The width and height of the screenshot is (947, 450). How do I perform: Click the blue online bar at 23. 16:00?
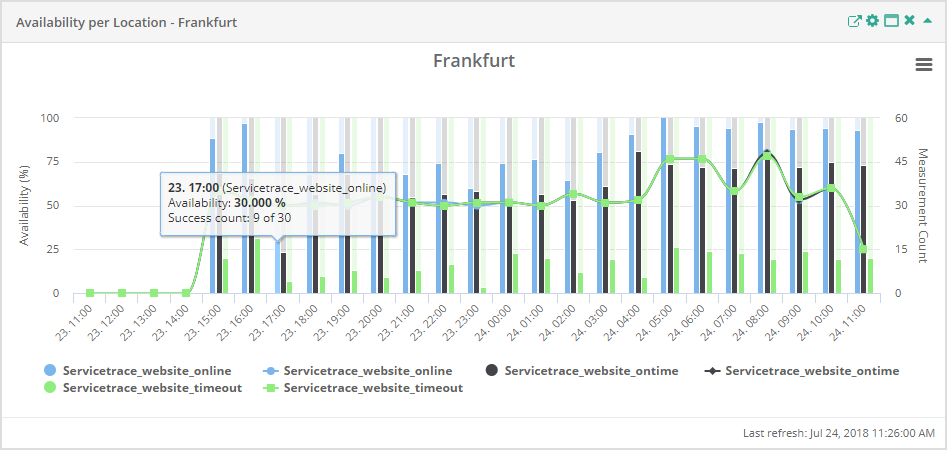pos(245,209)
